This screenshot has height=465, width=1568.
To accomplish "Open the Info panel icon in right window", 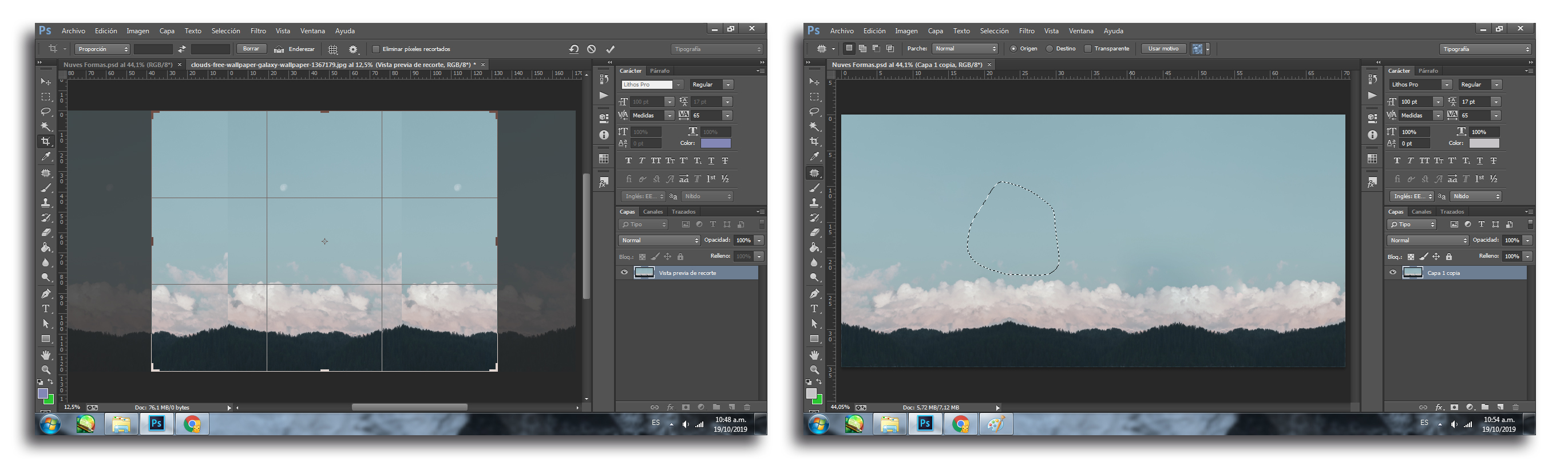I will pos(1373,135).
